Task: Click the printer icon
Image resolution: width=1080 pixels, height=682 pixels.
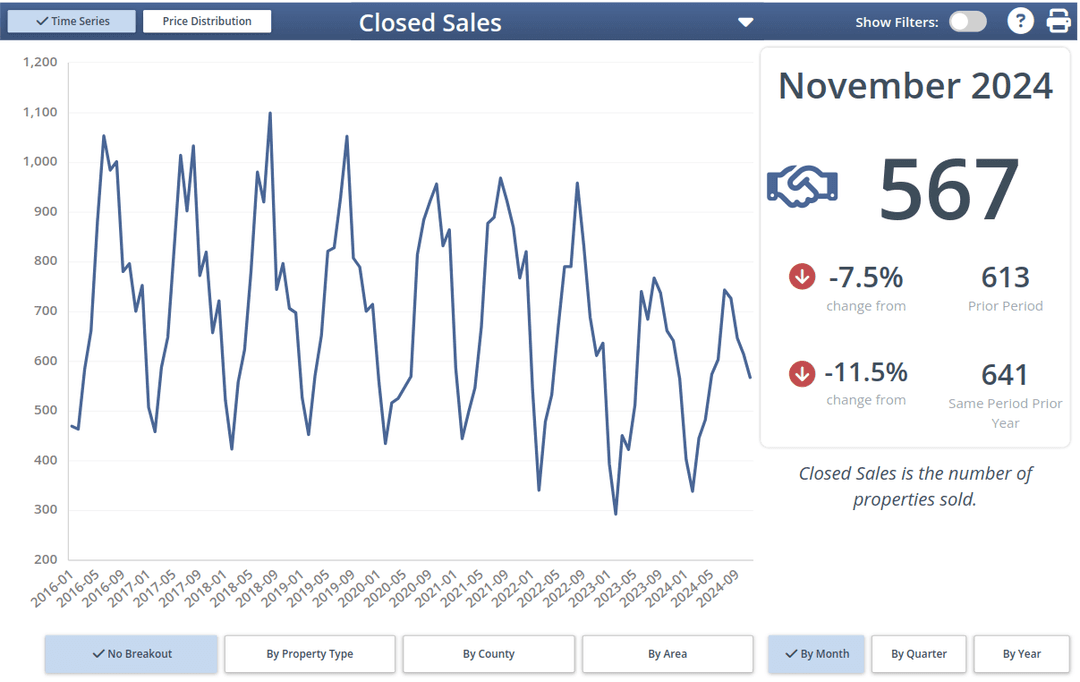Action: tap(1058, 21)
